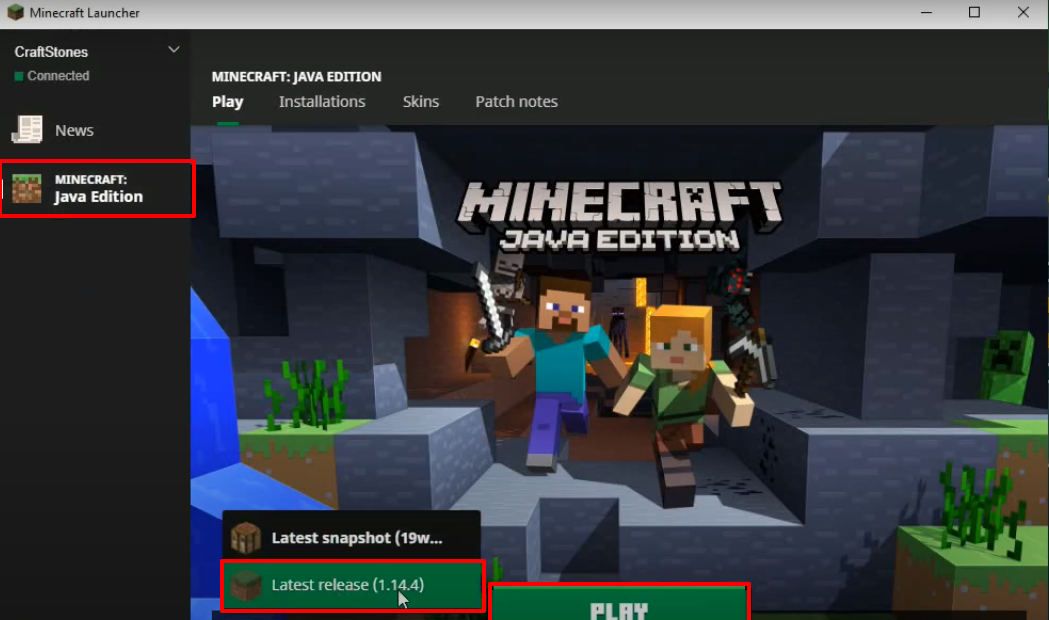Screen dimensions: 1049x620
Task: Select Latest snapshot (19w...) version
Action: [x=351, y=536]
